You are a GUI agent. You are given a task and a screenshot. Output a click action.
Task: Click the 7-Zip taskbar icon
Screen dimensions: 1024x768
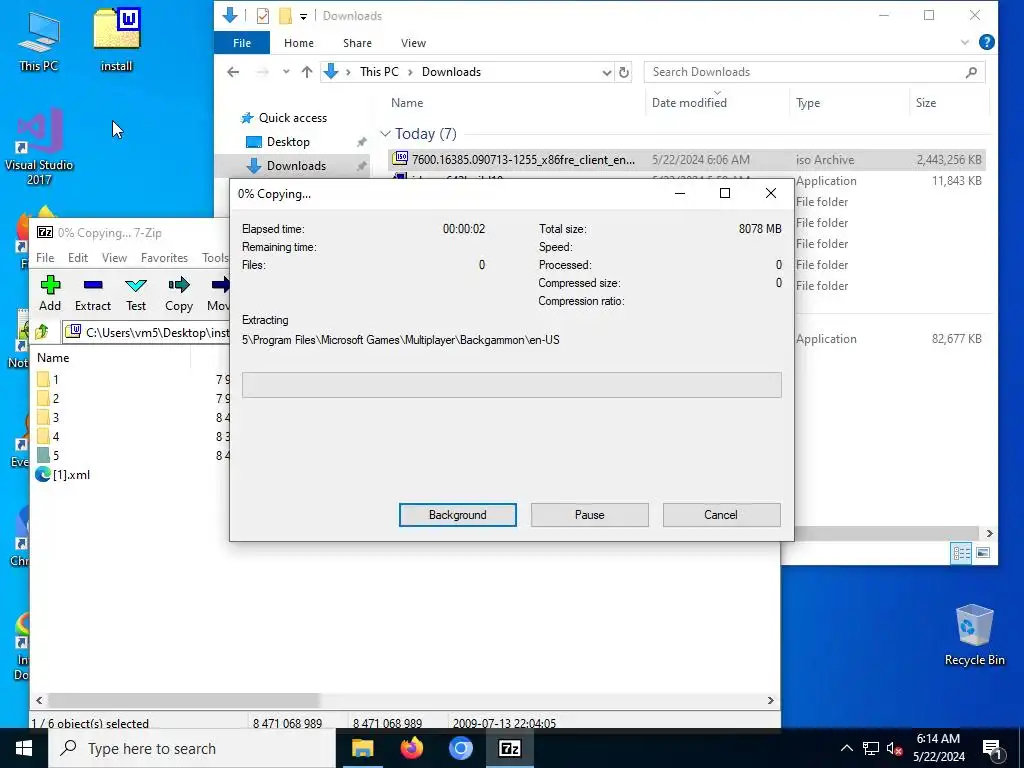point(509,748)
